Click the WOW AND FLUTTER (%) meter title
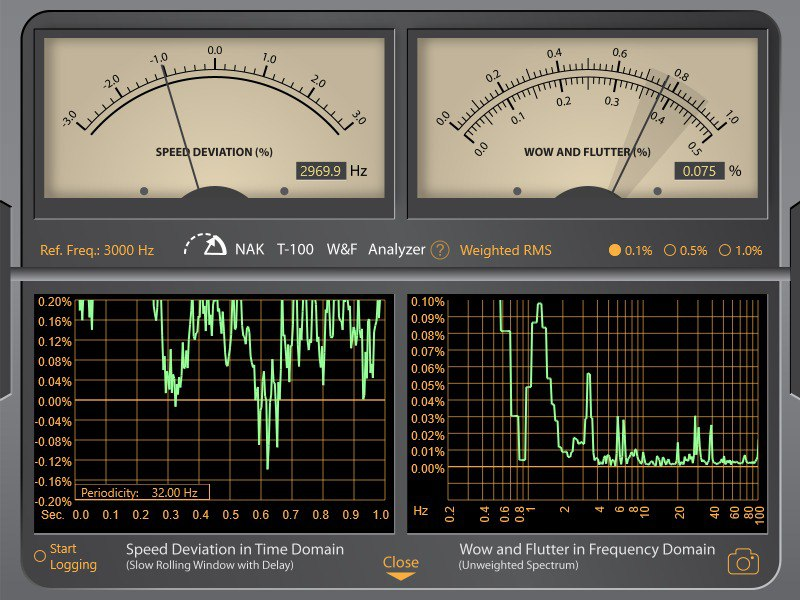 [587, 152]
